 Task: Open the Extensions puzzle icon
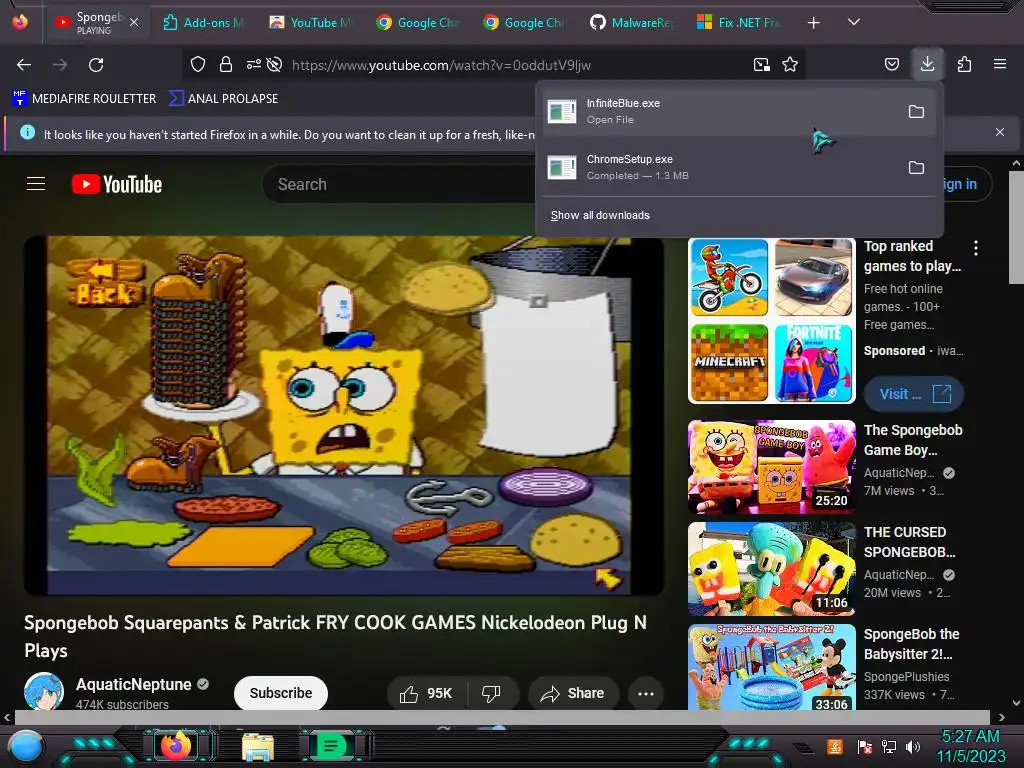964,64
